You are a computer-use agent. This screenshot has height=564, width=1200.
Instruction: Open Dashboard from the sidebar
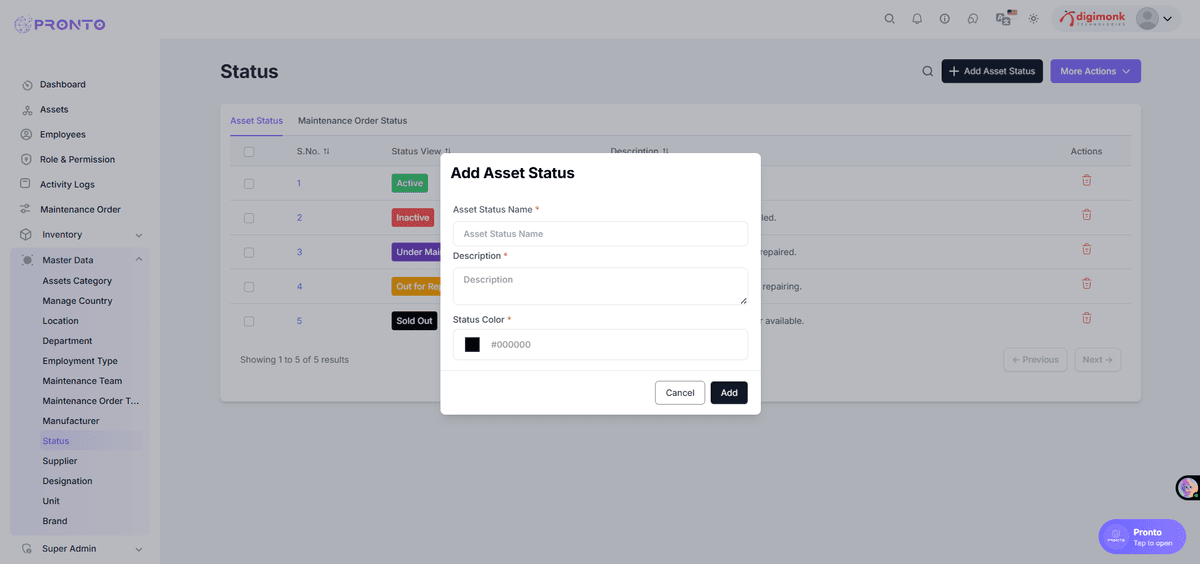(62, 85)
